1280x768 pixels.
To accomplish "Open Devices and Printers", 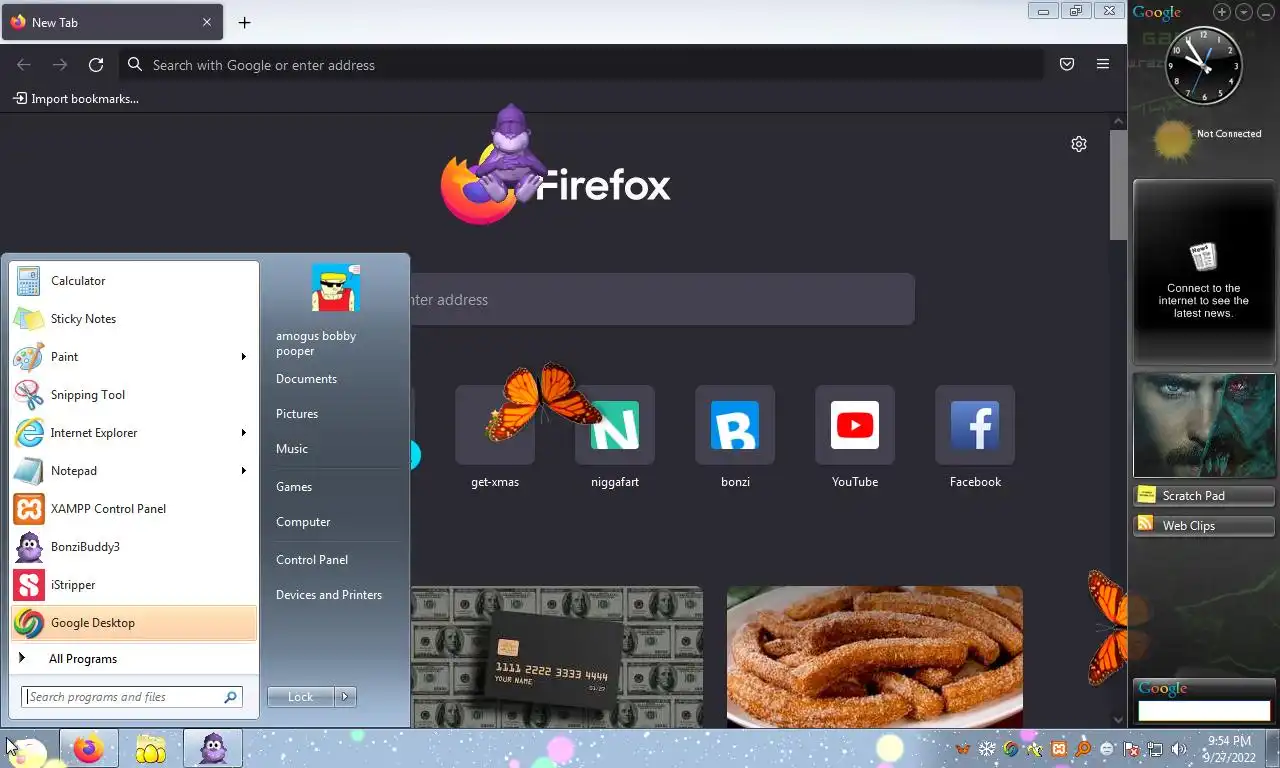I will click(x=329, y=595).
